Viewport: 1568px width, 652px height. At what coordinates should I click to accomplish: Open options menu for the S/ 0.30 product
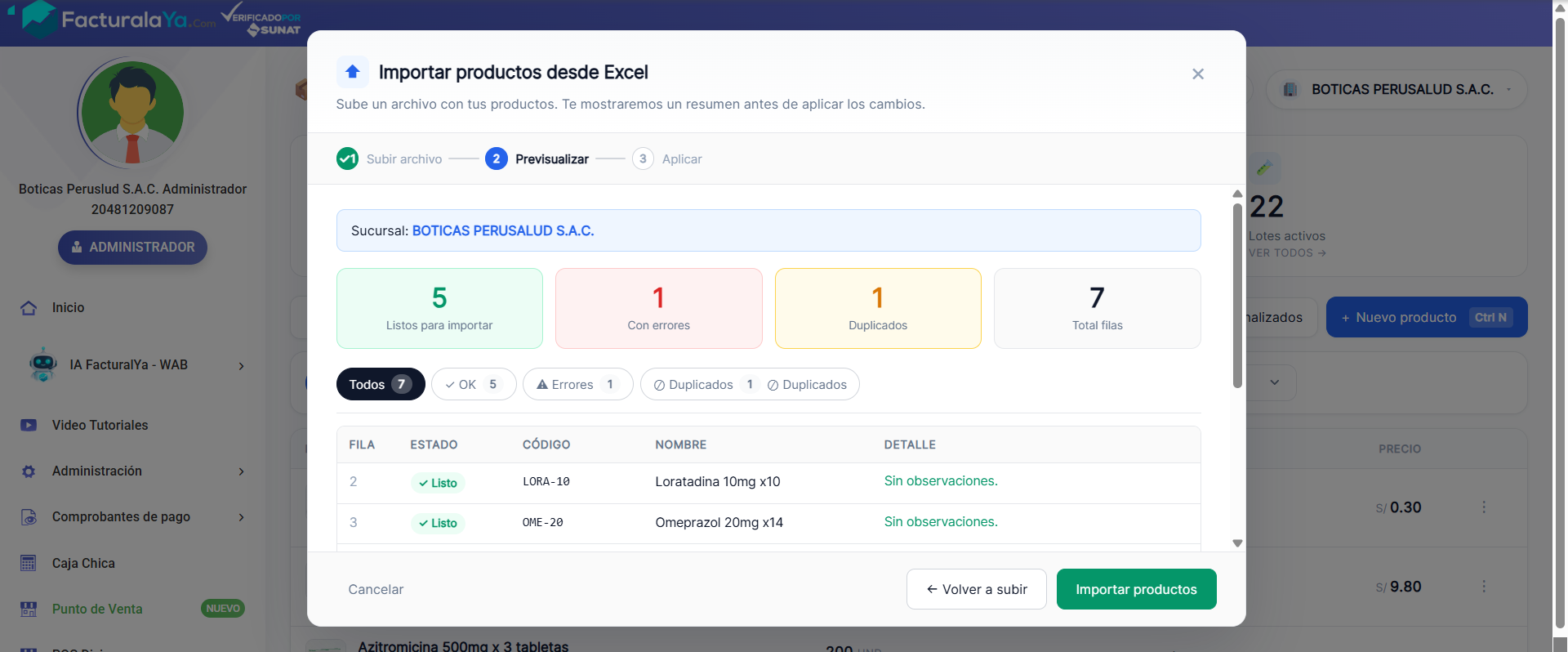1484,507
